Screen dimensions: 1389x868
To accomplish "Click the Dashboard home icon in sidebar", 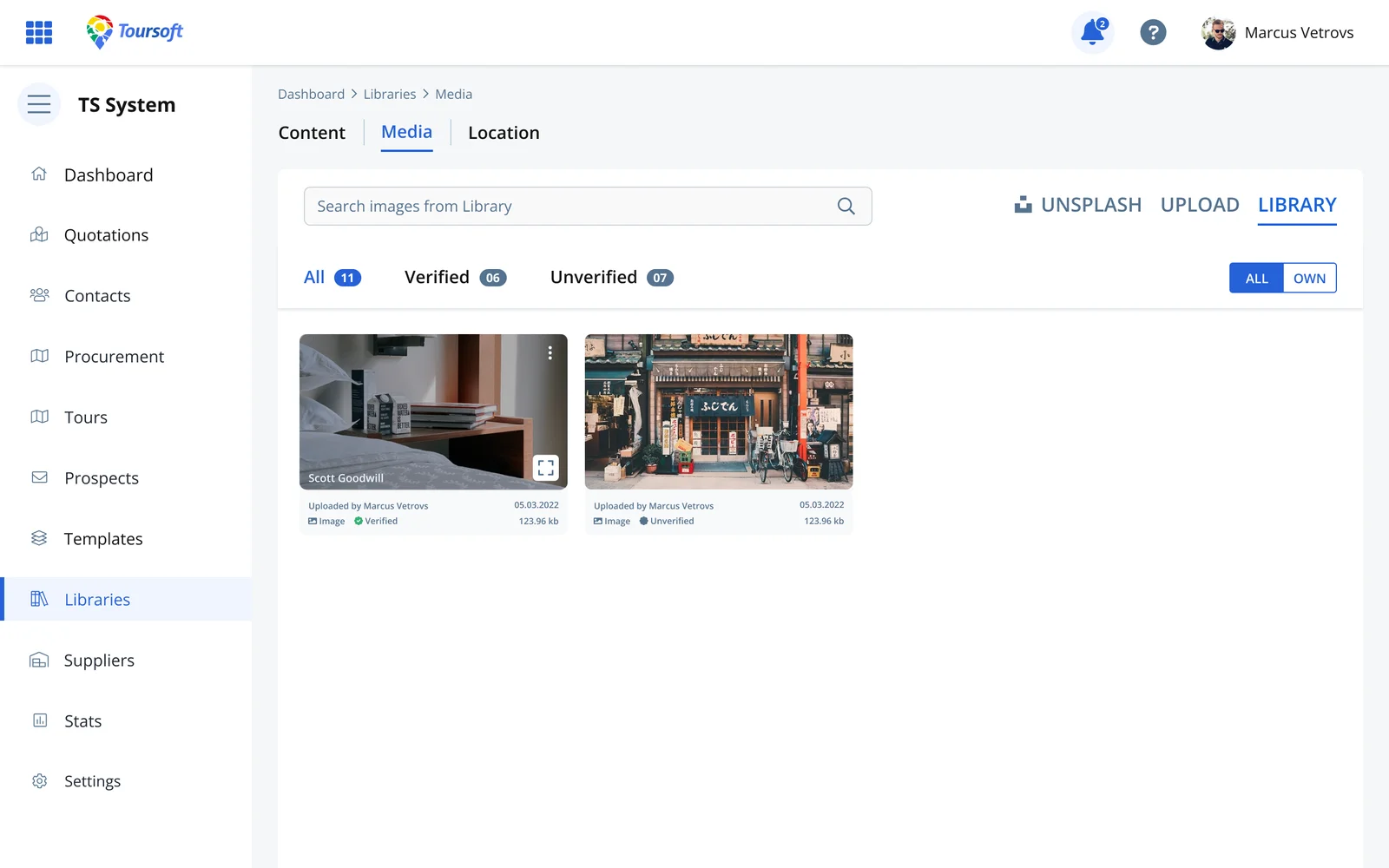I will 39,174.
